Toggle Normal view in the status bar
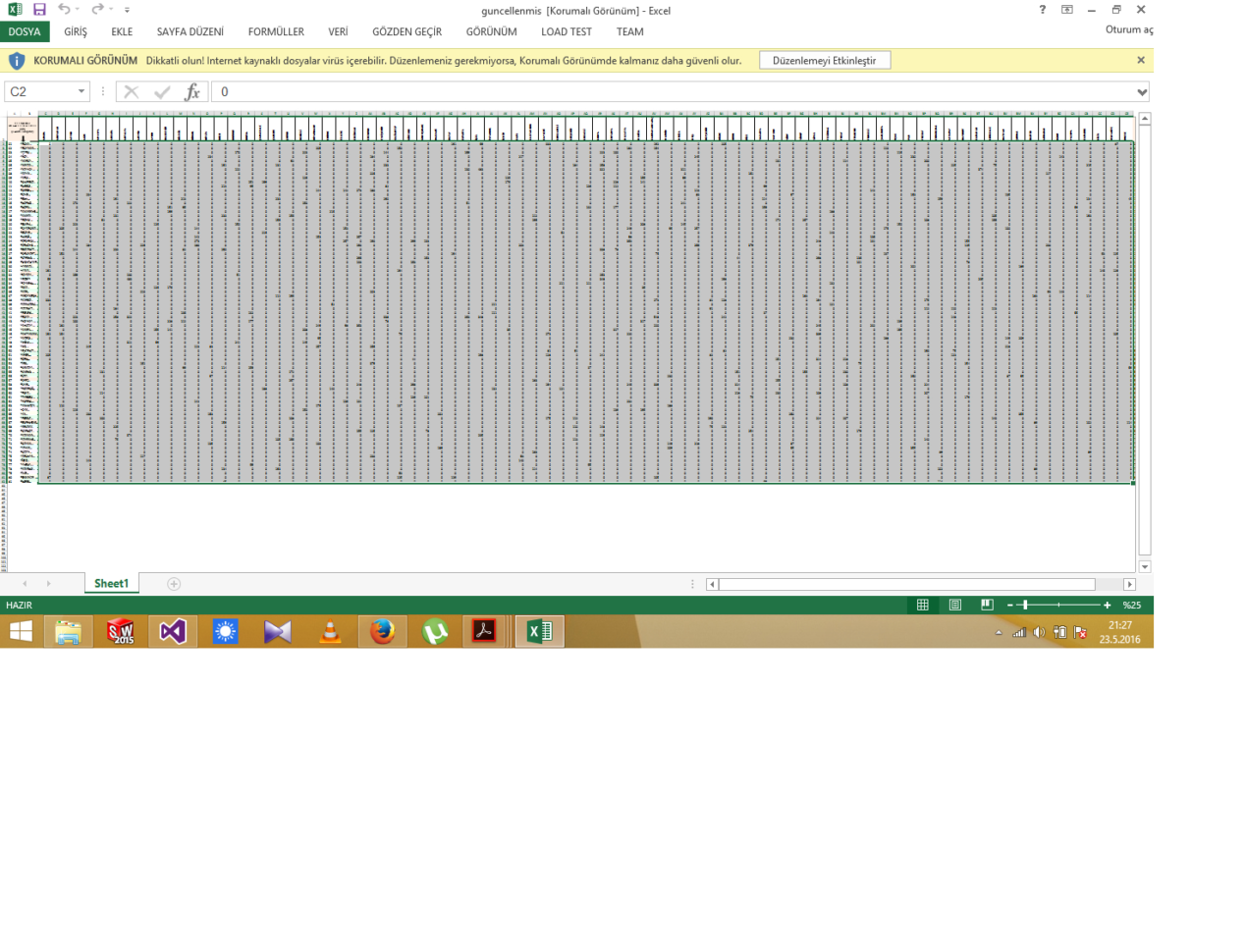Image resolution: width=1245 pixels, height=952 pixels. (x=922, y=605)
